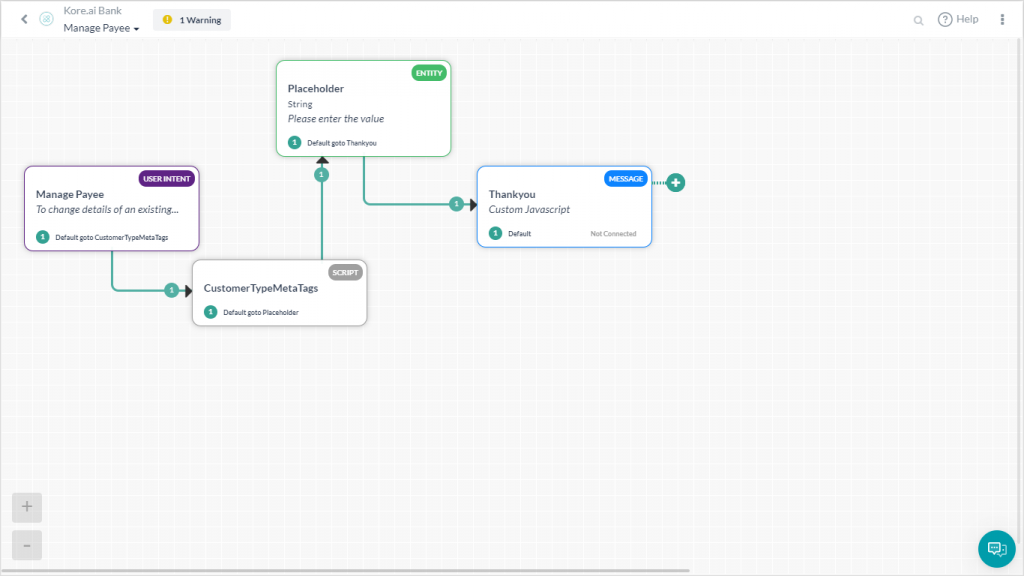This screenshot has height=576, width=1024.
Task: Select the MESSAGE tag on the Thankyou node
Action: click(625, 178)
